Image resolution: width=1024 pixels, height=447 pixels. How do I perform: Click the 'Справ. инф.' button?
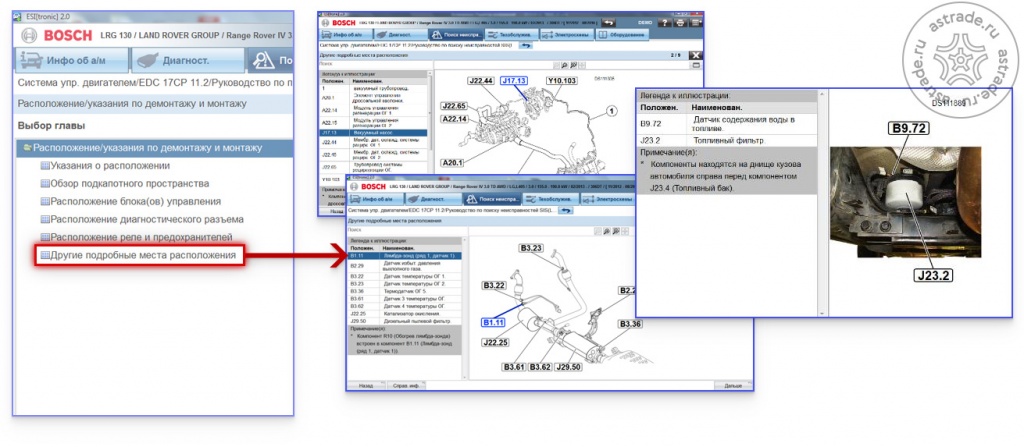click(x=406, y=386)
